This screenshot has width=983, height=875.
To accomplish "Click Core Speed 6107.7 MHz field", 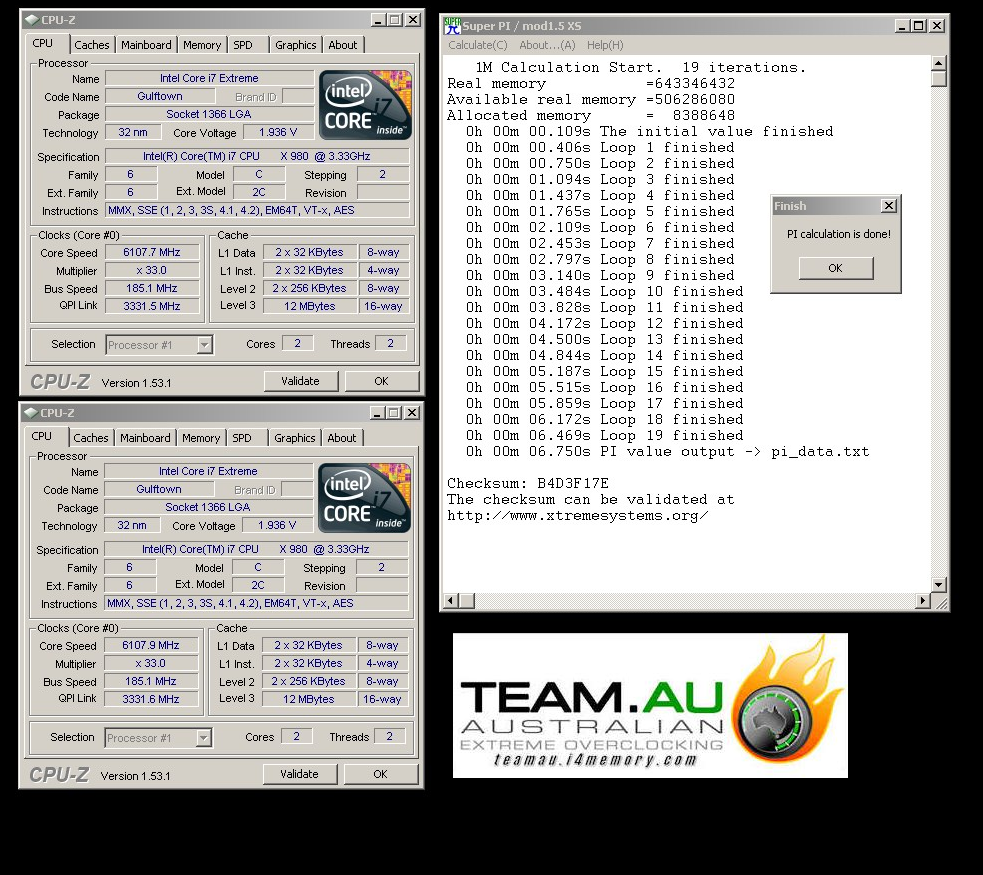I will pyautogui.click(x=152, y=253).
